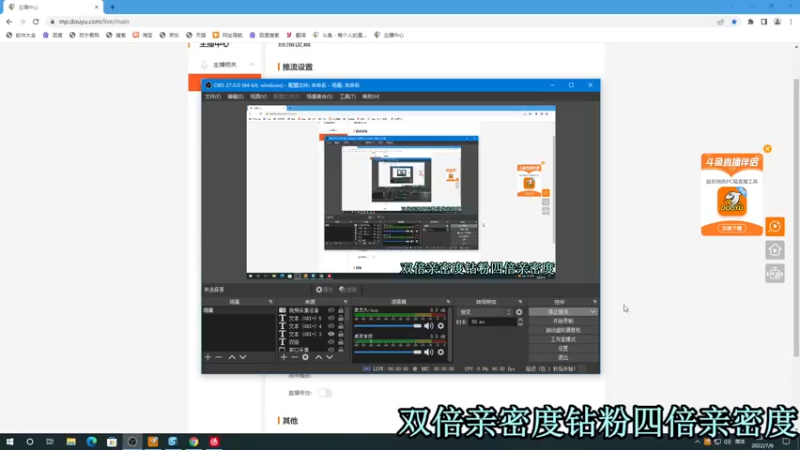Remove scene using minus icon in Scenes panel
The width and height of the screenshot is (800, 450).
219,357
